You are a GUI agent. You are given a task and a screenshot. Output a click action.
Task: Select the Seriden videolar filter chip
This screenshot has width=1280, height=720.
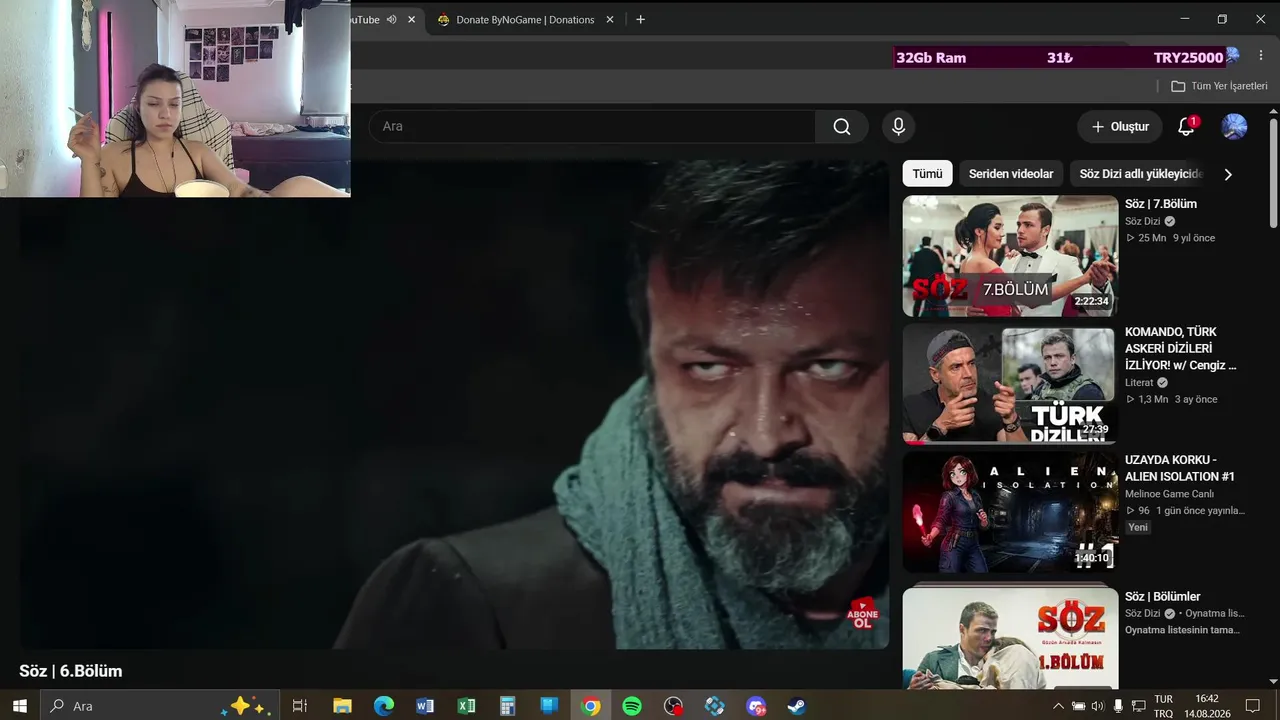coord(1011,174)
